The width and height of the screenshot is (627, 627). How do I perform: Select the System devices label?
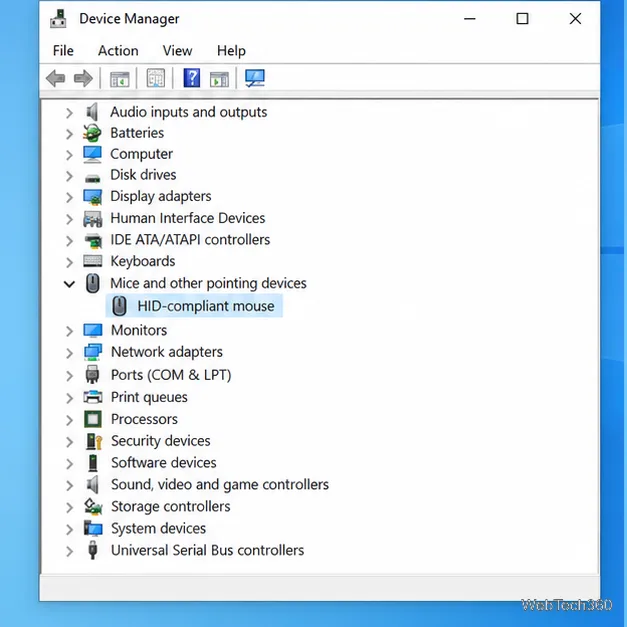click(x=158, y=529)
